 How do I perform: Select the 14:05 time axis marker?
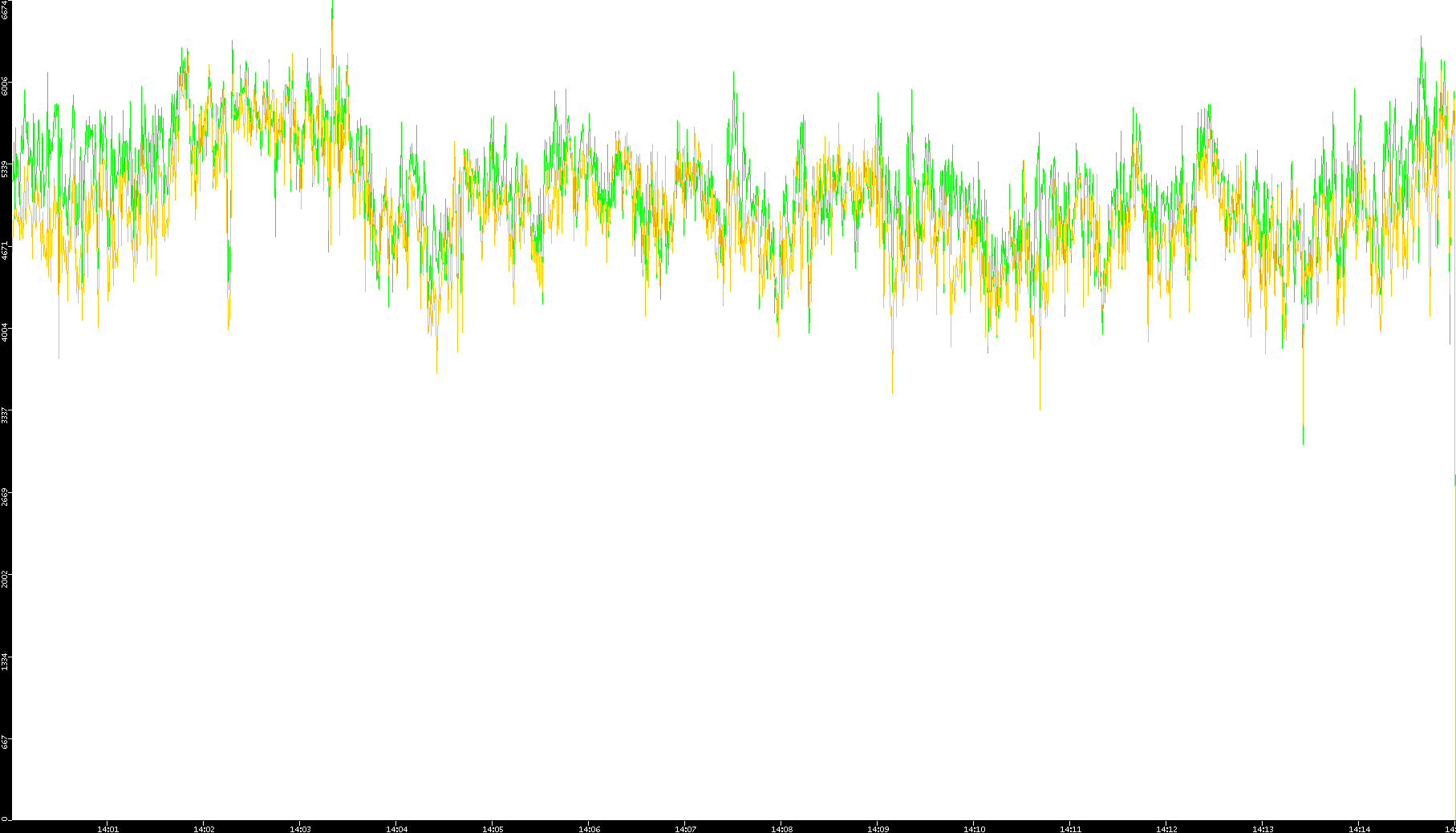493,829
